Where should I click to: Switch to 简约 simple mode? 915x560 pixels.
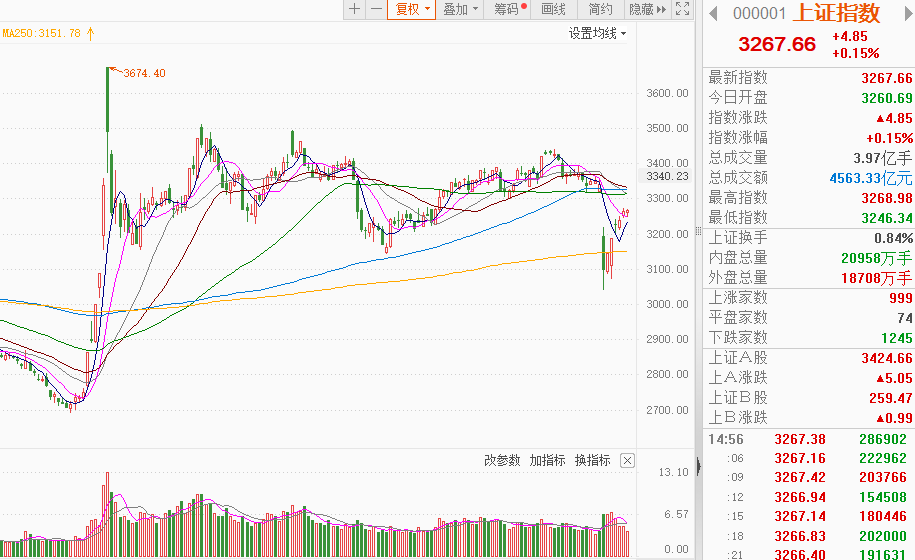(601, 9)
